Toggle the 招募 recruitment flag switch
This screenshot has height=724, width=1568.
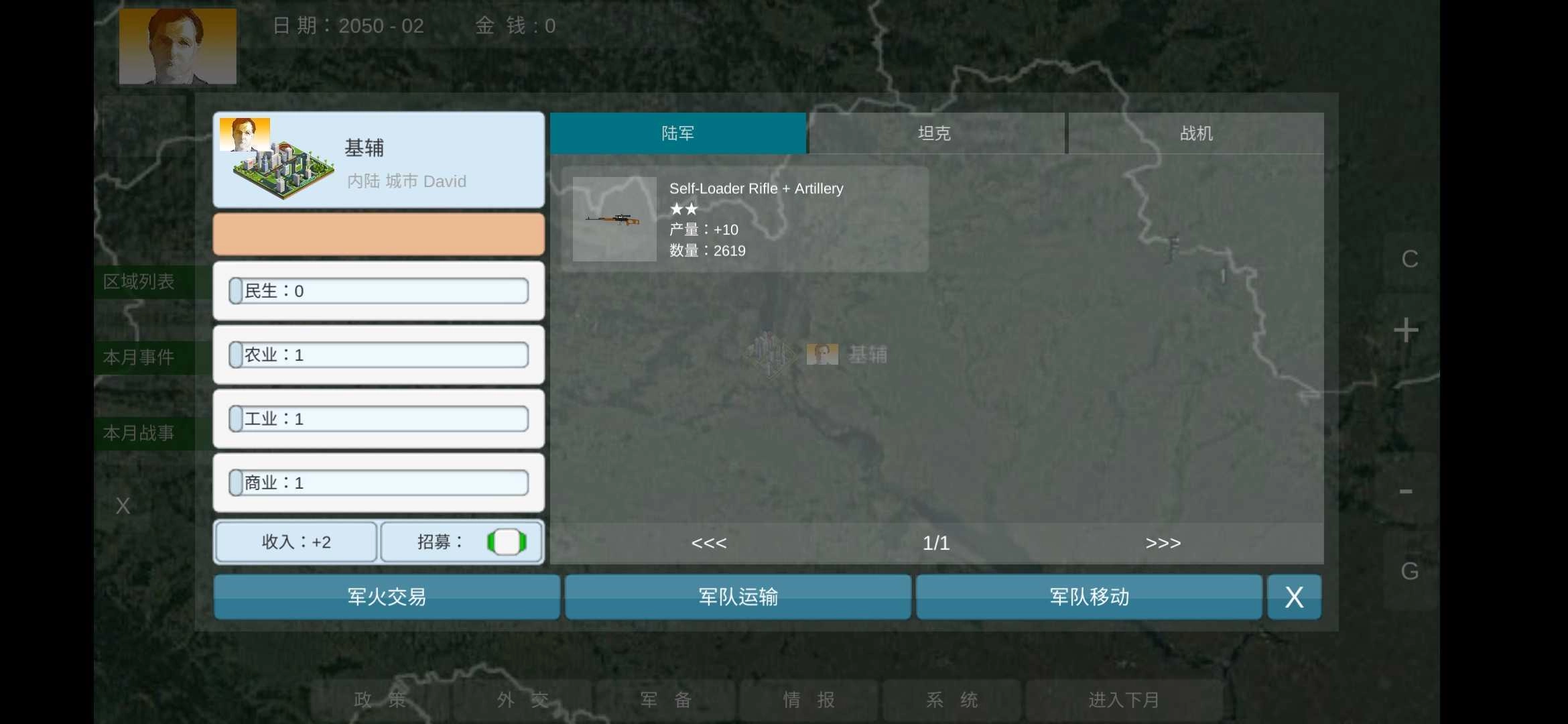point(507,542)
